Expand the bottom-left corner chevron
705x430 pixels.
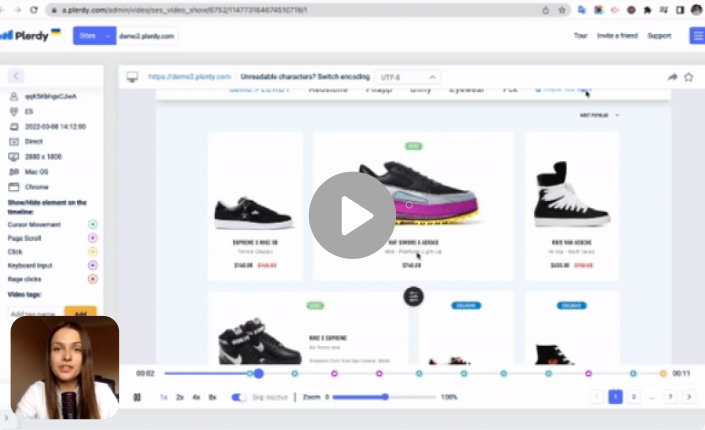point(6,418)
